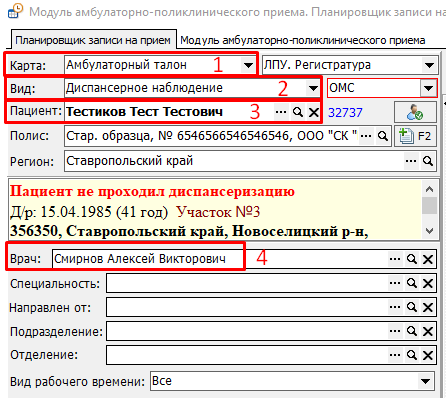Click ellipsis button in Пациент field
The image size is (446, 398).
tap(281, 112)
